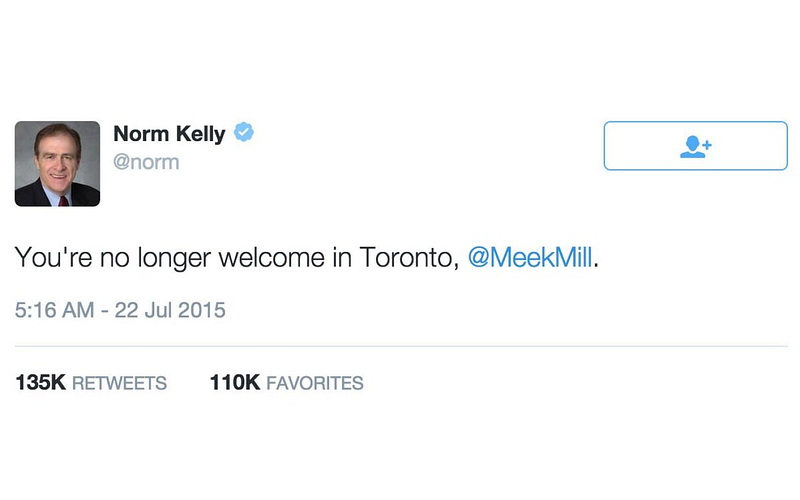Select the "5:16 AM" time portion

55,310
